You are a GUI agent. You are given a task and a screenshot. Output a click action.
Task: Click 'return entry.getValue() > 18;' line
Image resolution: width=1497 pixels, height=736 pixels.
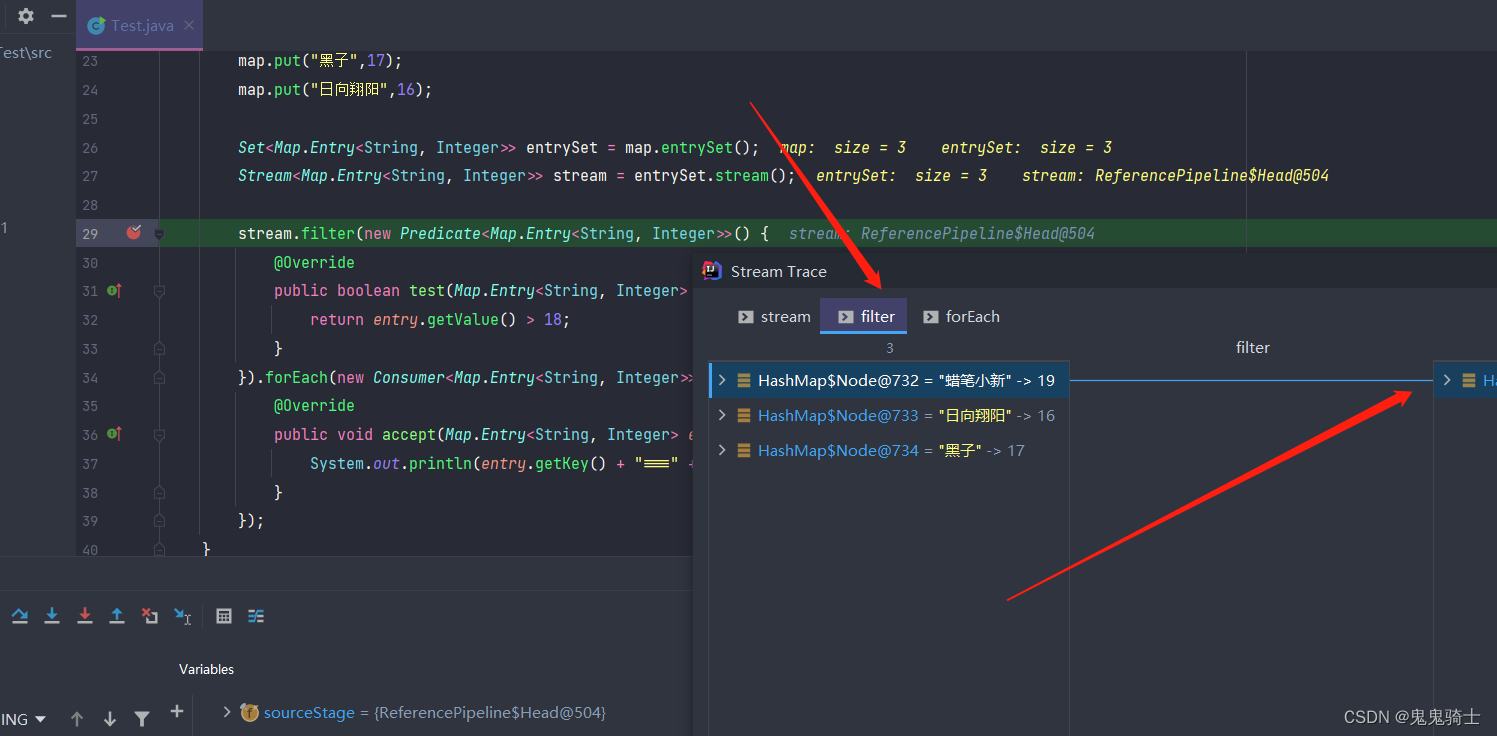point(440,320)
